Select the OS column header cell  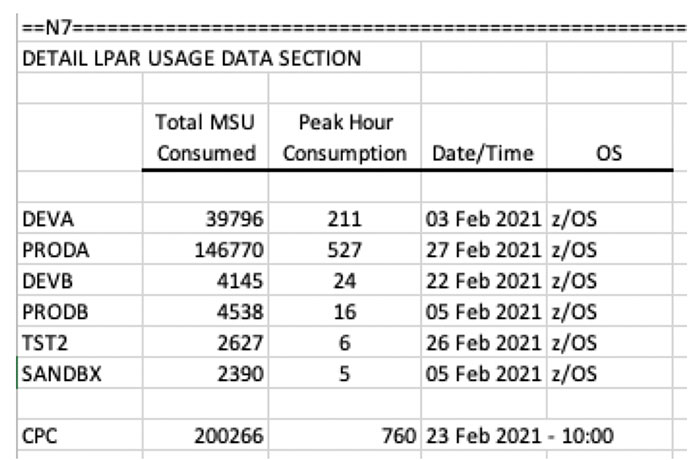610,137
